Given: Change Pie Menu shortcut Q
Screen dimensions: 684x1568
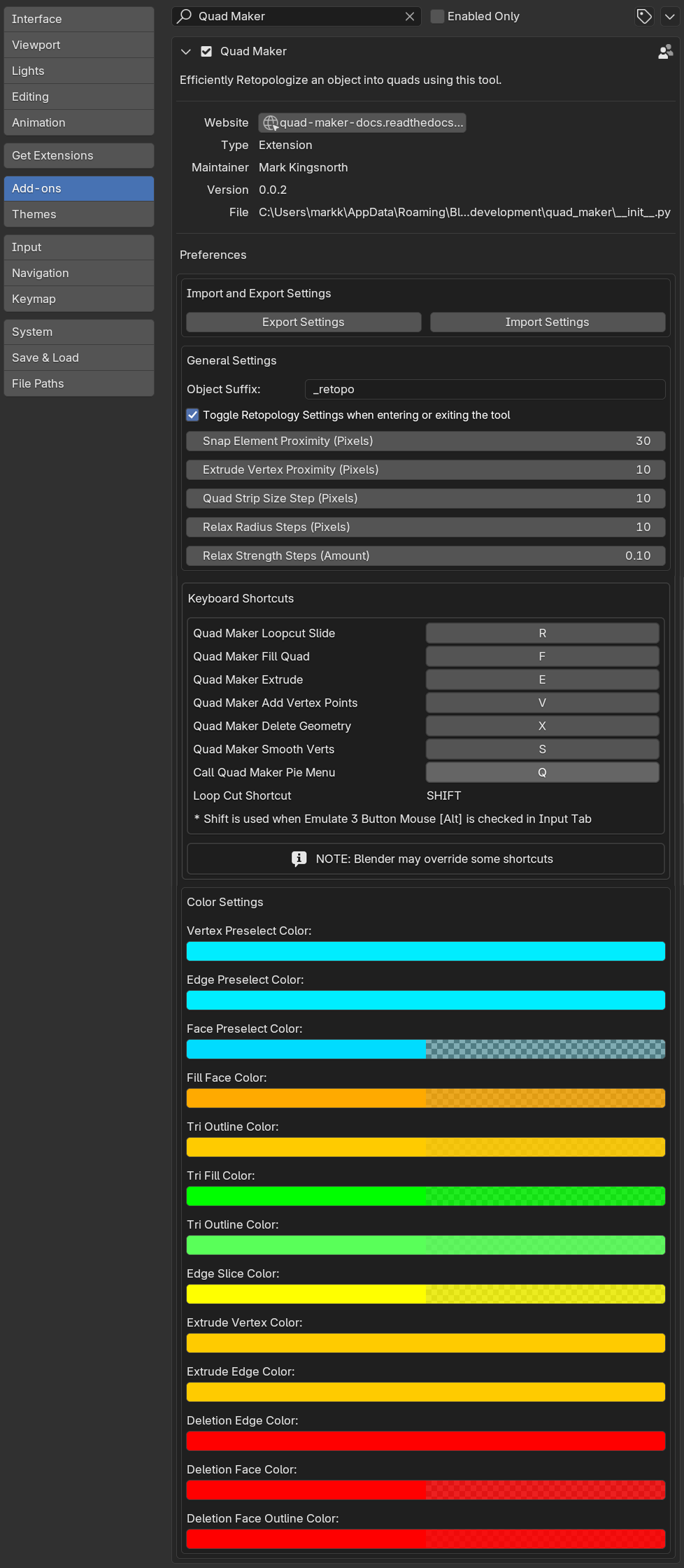Looking at the screenshot, I should click(543, 772).
